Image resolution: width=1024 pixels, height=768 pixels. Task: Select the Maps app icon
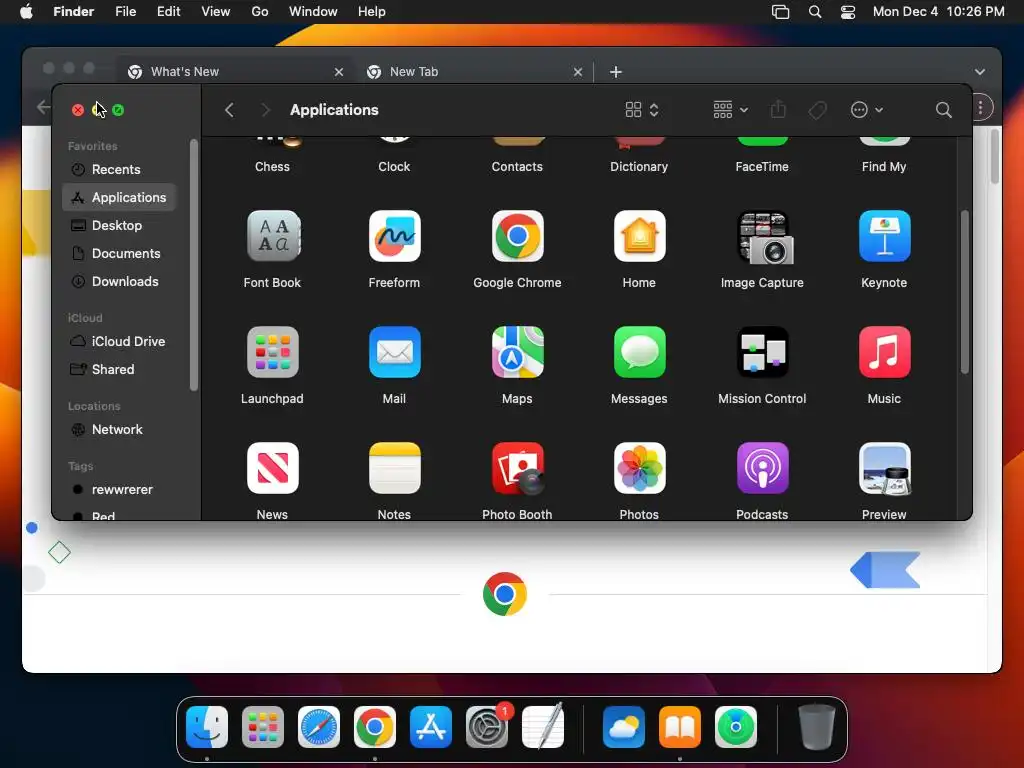[x=517, y=352]
